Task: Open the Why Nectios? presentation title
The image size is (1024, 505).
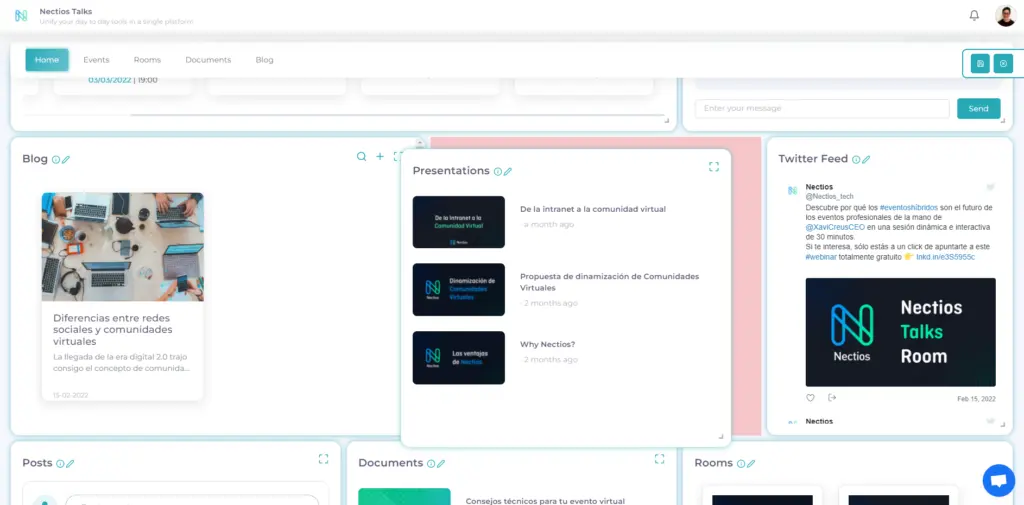Action: point(547,344)
